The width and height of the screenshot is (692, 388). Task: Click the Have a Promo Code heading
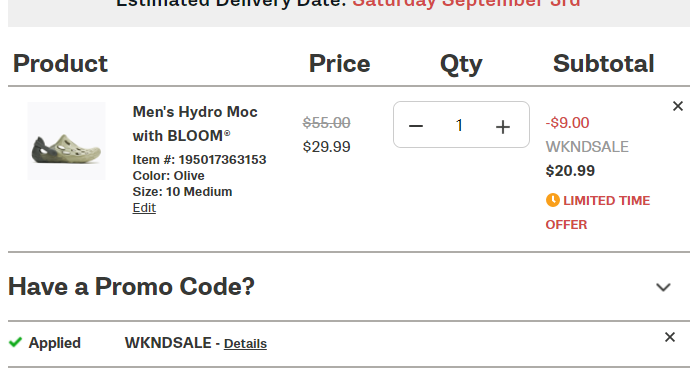click(132, 287)
